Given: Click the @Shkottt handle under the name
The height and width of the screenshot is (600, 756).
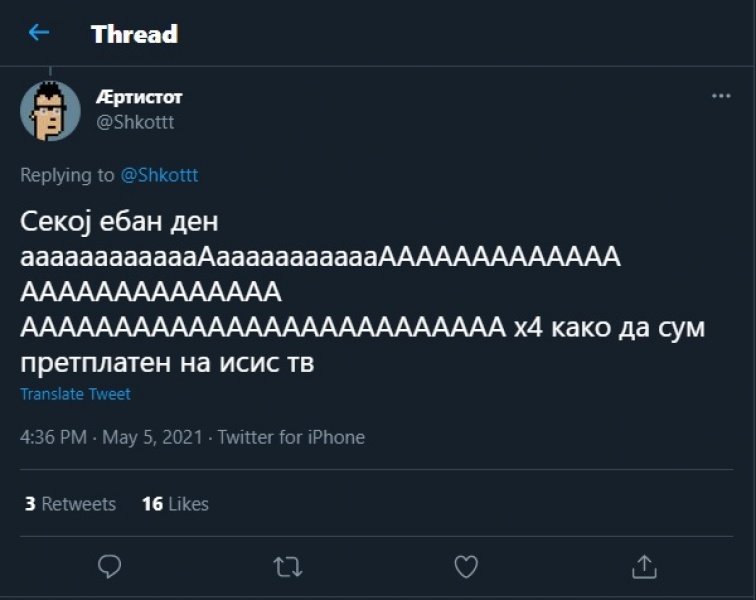Looking at the screenshot, I should (x=135, y=122).
